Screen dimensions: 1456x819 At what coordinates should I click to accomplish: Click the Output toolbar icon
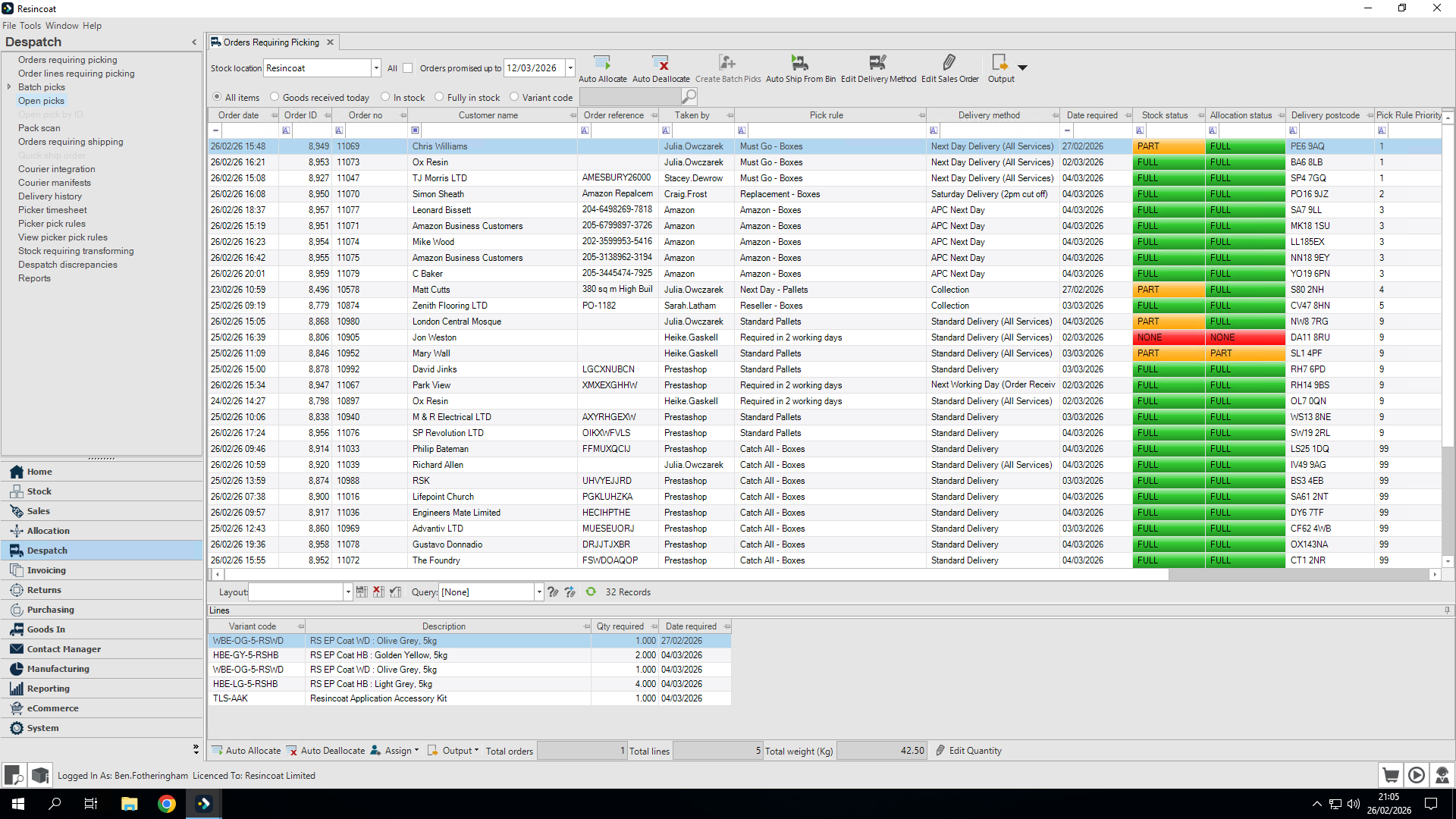tap(999, 63)
